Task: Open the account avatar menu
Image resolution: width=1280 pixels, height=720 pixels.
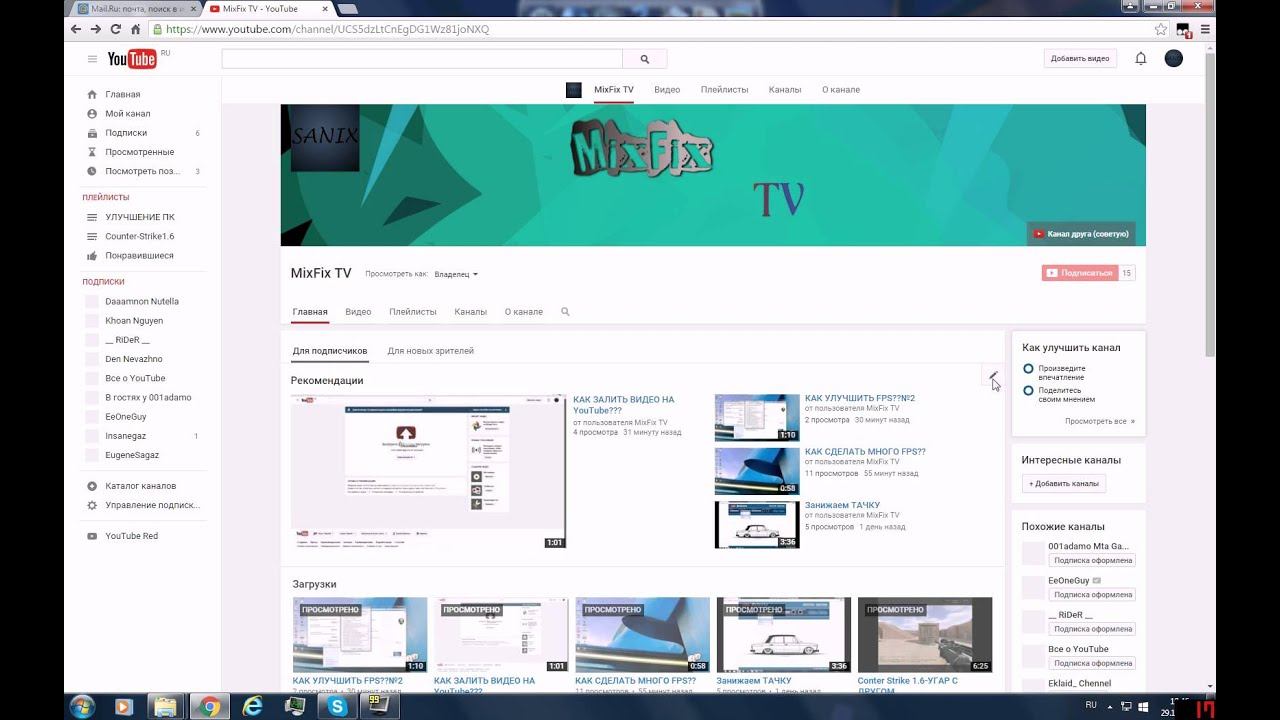Action: tap(1174, 59)
